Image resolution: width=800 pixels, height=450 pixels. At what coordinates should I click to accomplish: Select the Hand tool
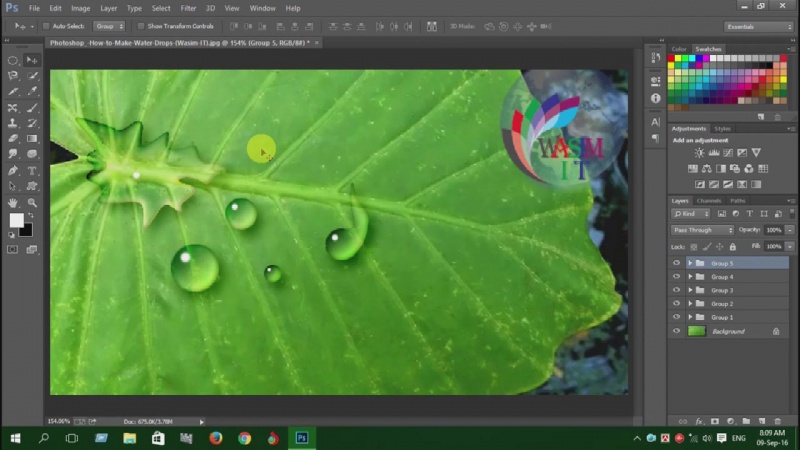(13, 203)
